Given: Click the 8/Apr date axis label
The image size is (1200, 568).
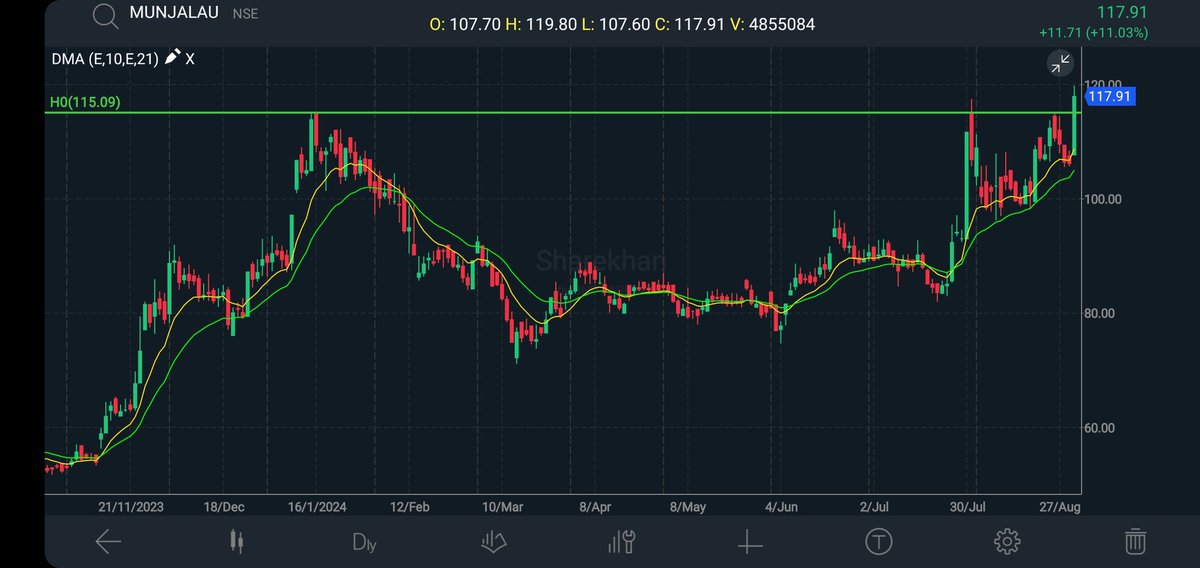Looking at the screenshot, I should tap(595, 507).
